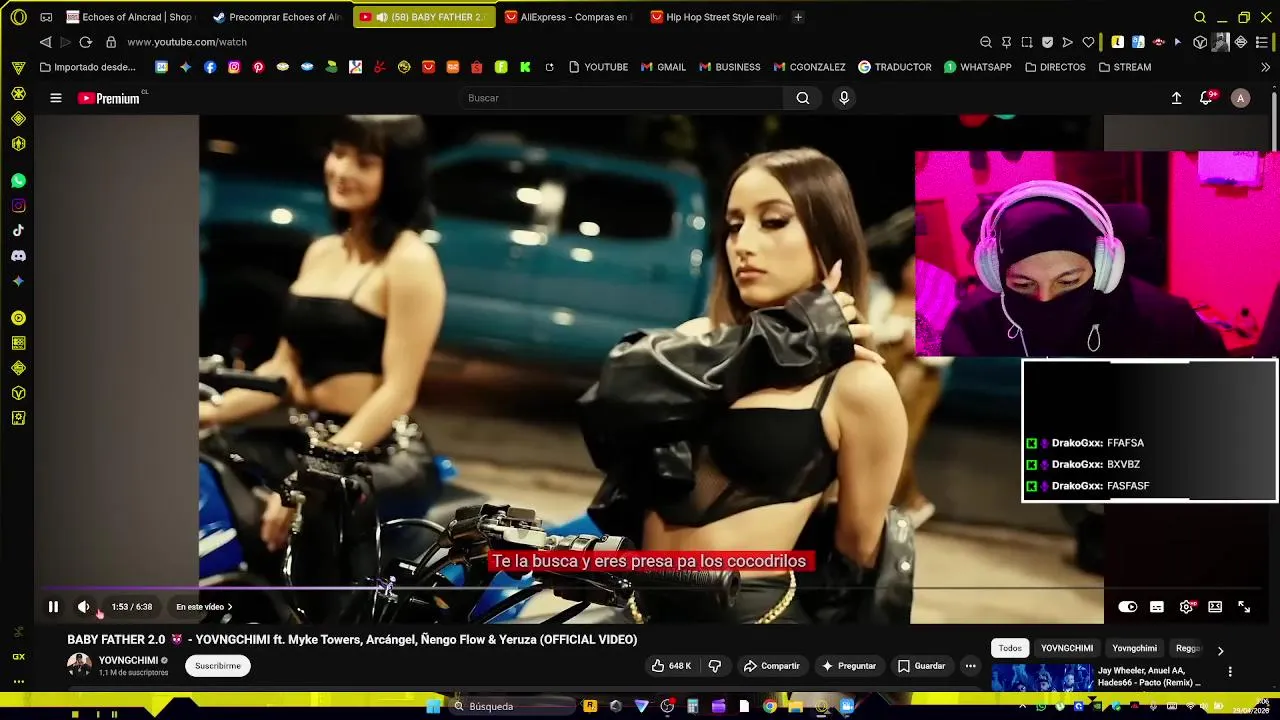Image resolution: width=1280 pixels, height=720 pixels.
Task: Switch to theater mode view
Action: click(1215, 607)
